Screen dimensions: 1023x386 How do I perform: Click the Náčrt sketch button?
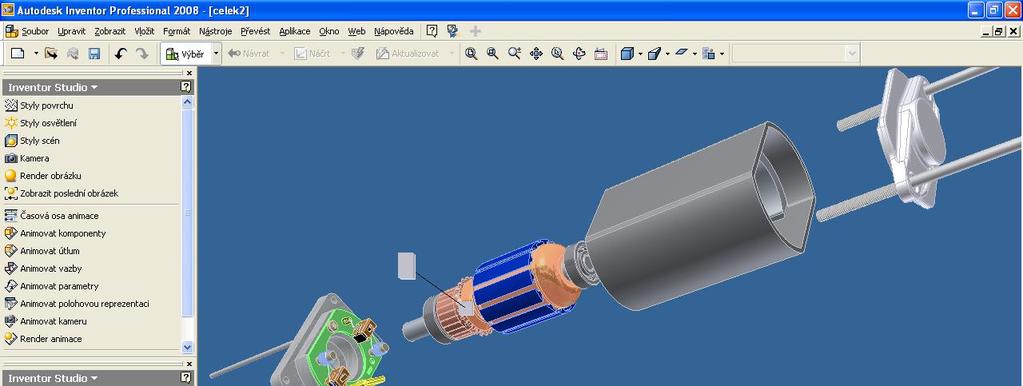coord(313,54)
